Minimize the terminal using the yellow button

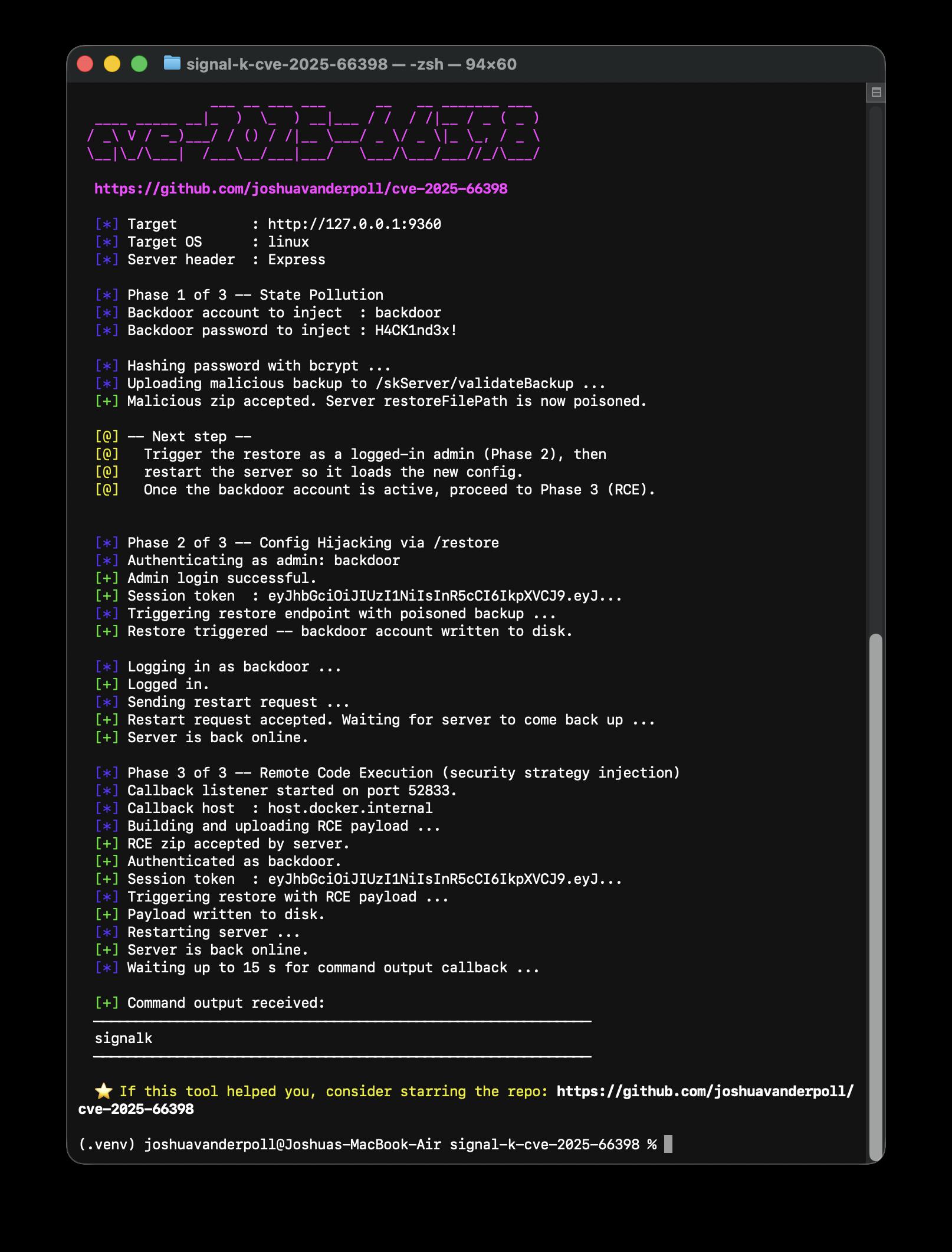pos(112,64)
